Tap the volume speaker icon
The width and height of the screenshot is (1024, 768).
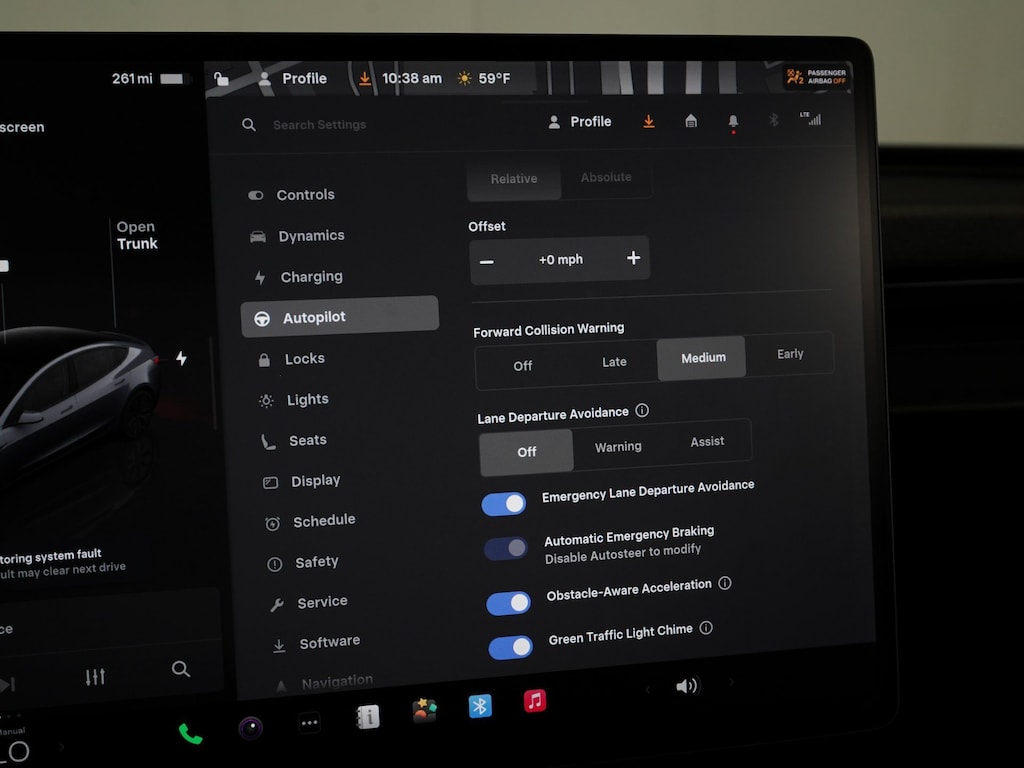click(686, 686)
